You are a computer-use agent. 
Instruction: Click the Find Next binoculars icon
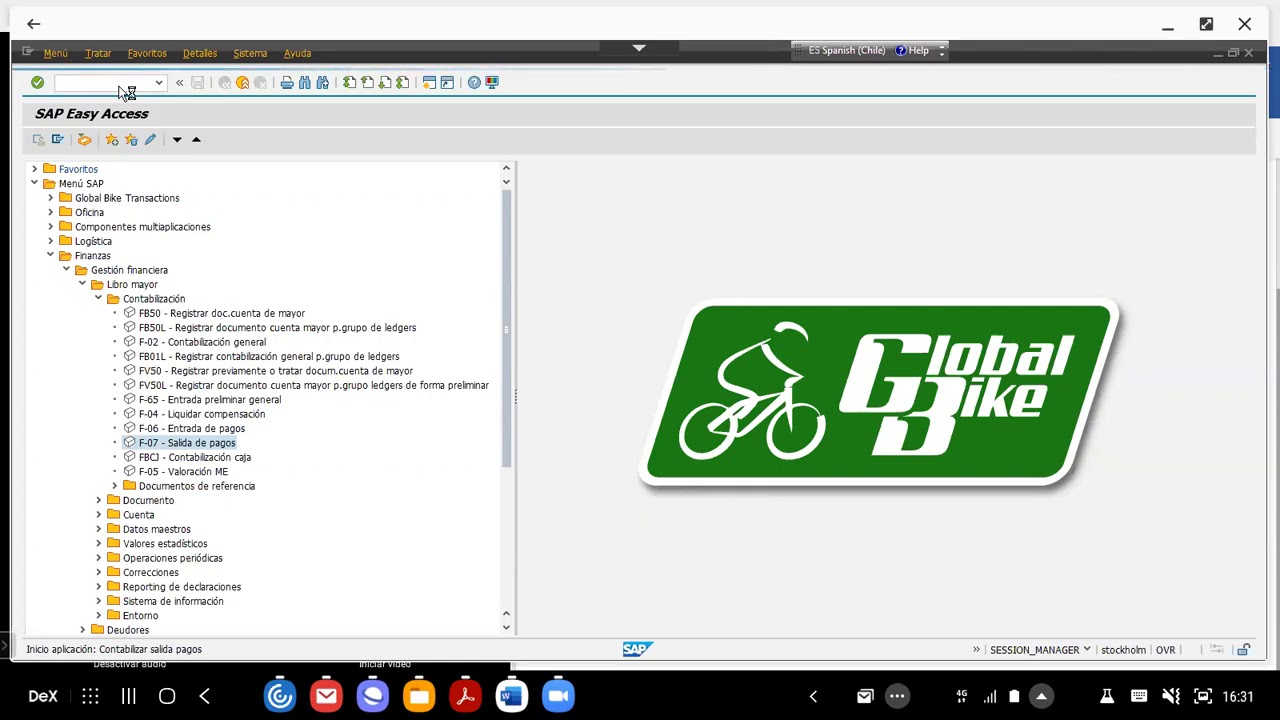click(323, 83)
